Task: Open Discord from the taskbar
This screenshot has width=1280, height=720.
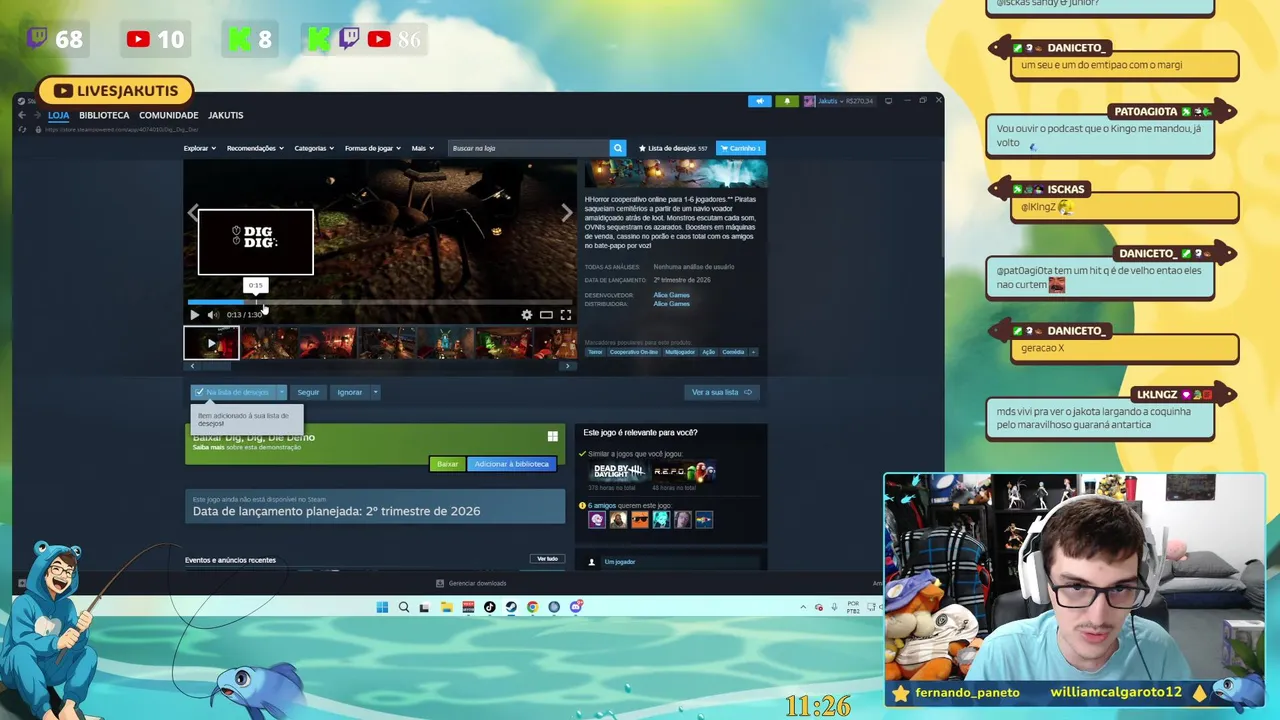Action: click(x=576, y=607)
